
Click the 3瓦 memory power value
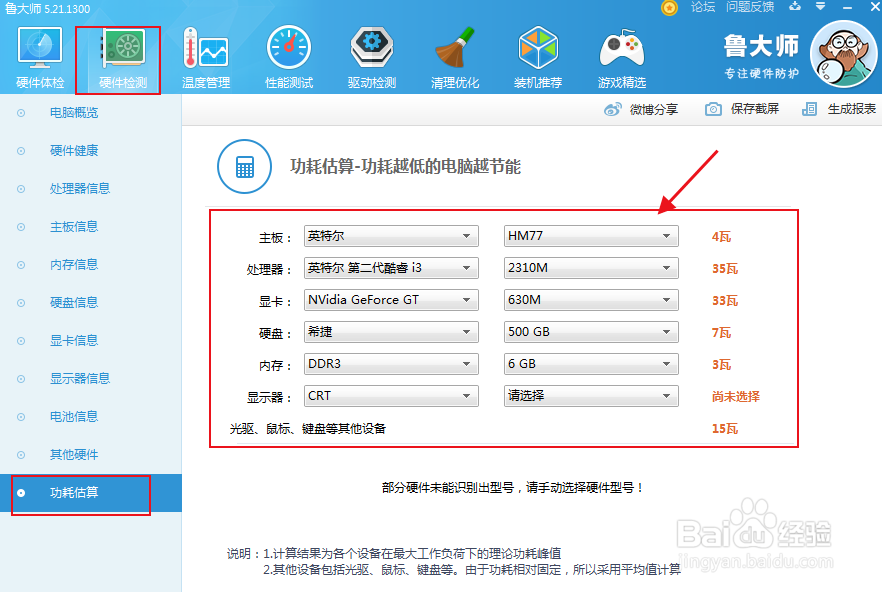pos(721,365)
